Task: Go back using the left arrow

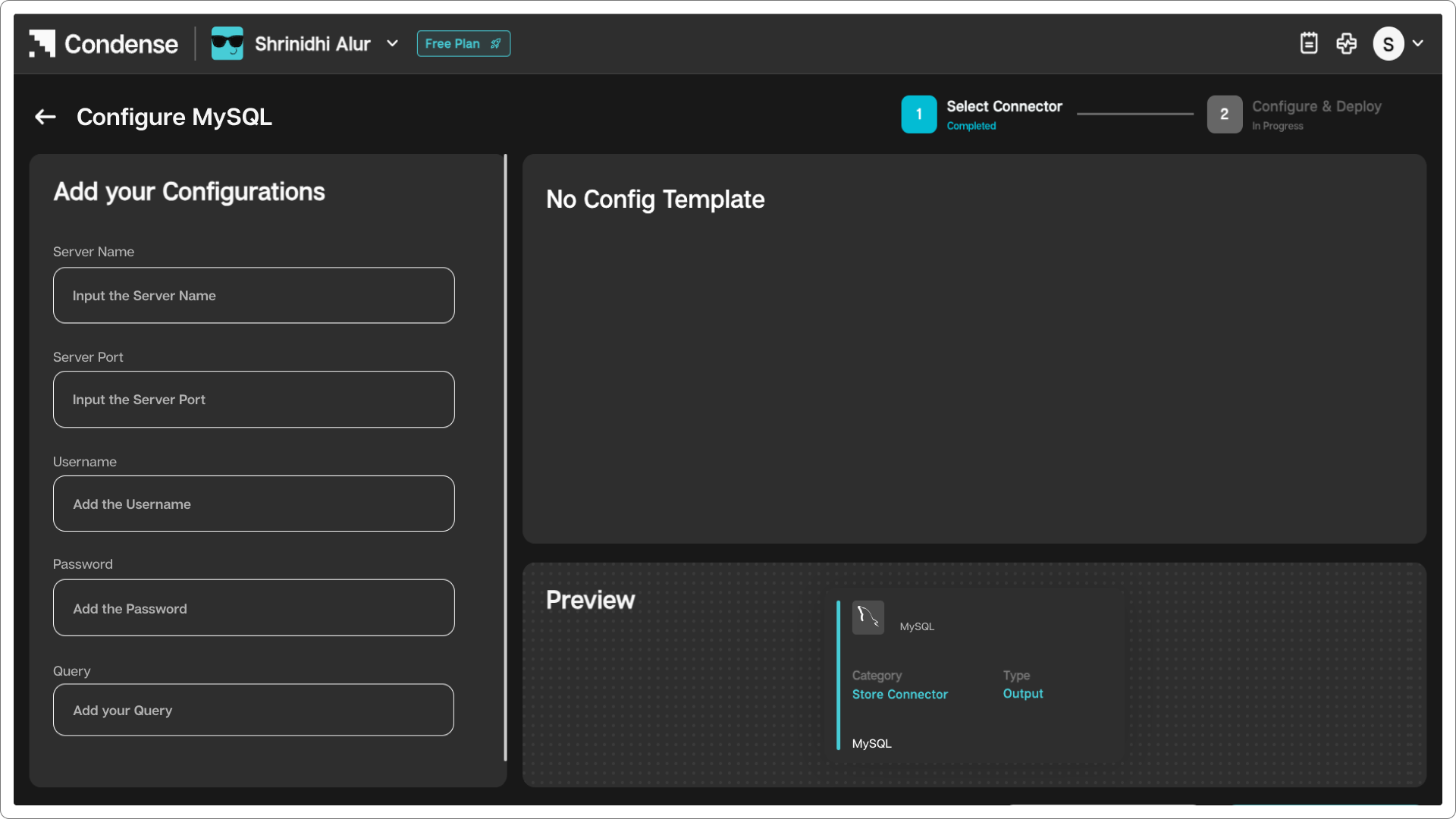Action: 45,117
